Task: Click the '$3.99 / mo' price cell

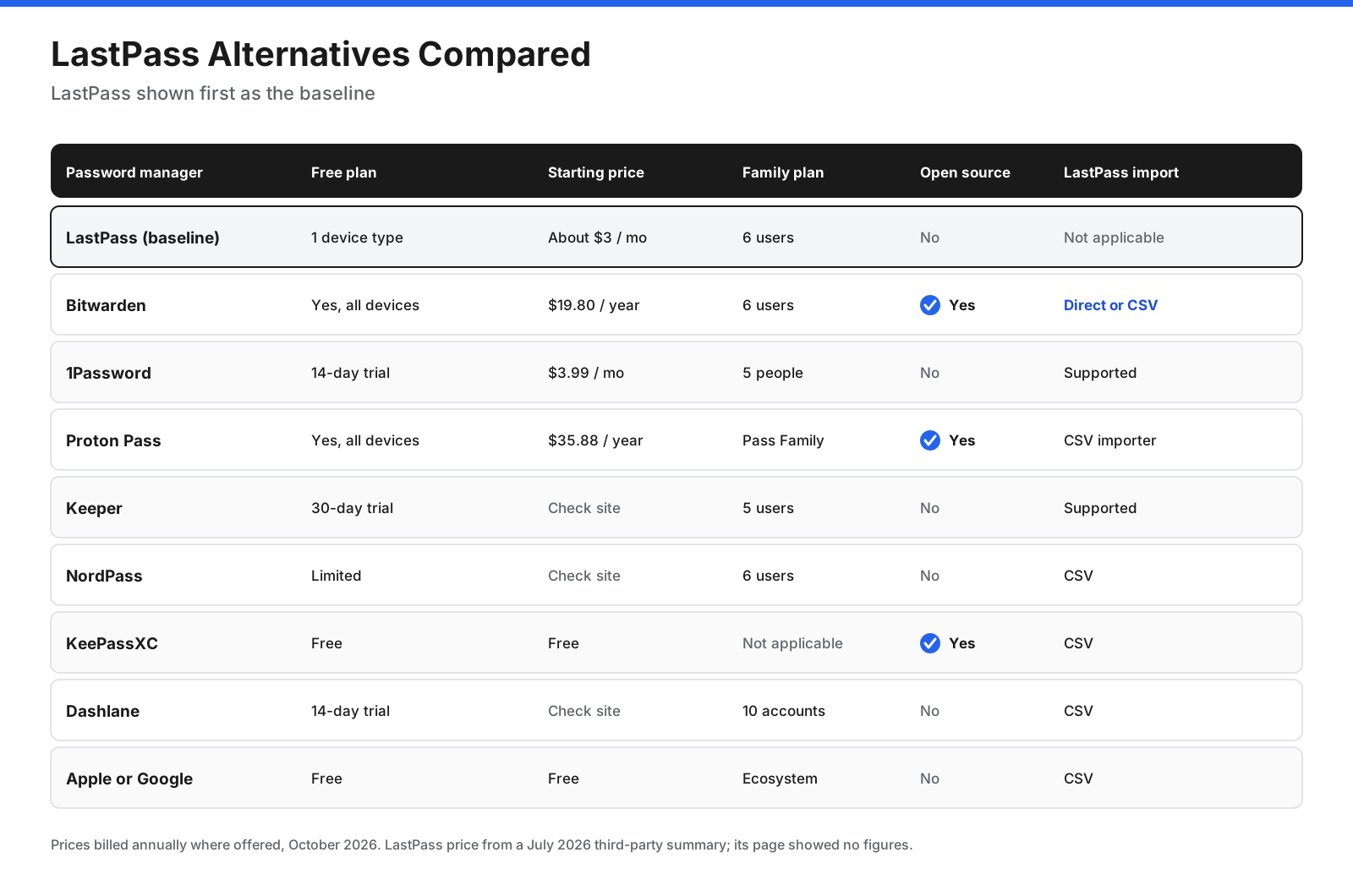Action: pos(586,373)
